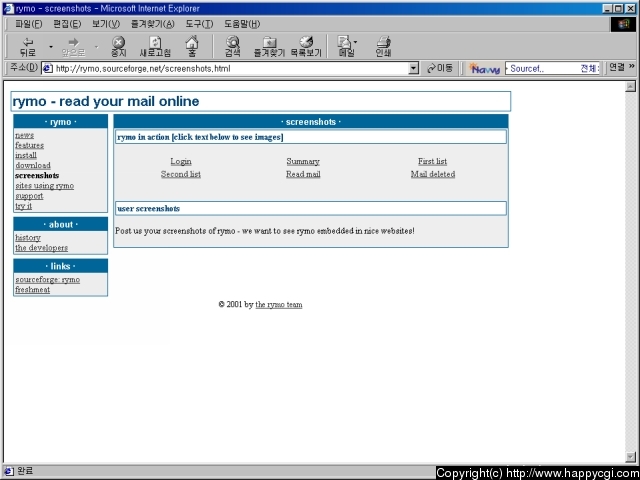Click the Mail button dropdown arrow

[355, 42]
